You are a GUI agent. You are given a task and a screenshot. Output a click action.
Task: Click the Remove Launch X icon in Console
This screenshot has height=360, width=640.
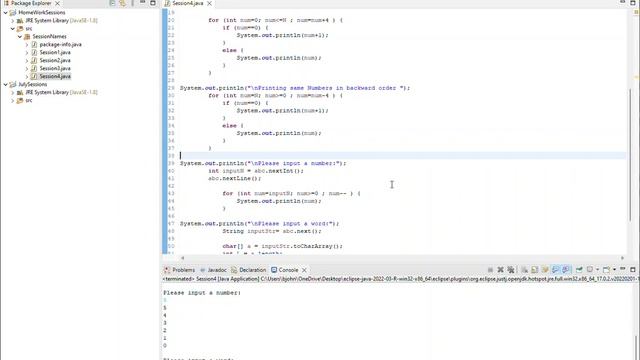click(x=500, y=270)
